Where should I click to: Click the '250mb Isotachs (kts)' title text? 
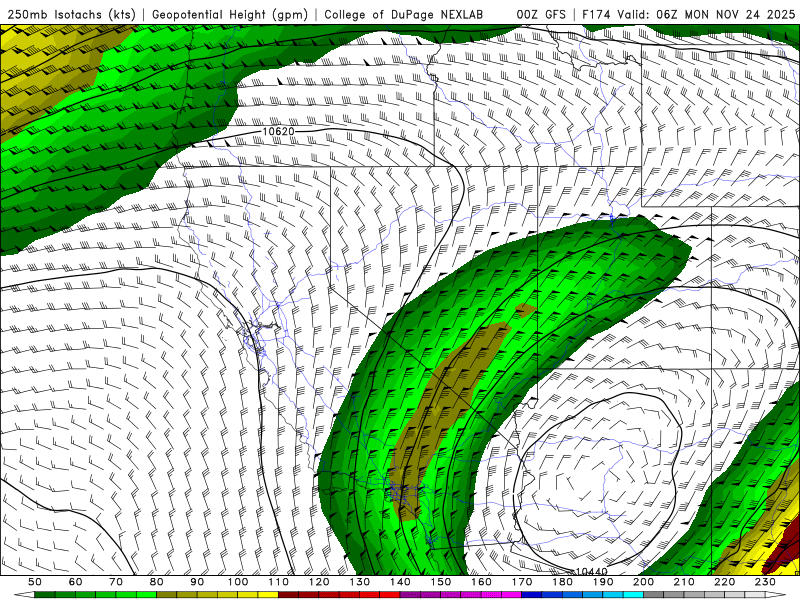72,14
